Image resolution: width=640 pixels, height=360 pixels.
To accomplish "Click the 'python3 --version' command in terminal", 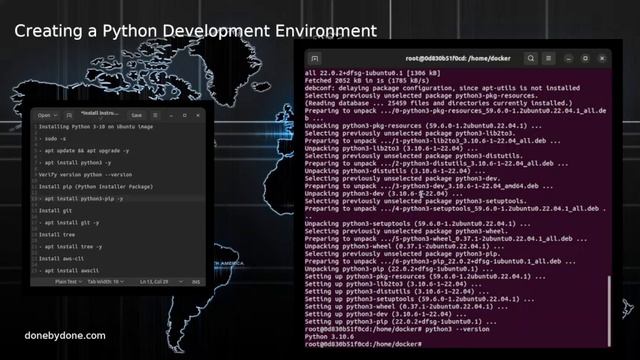I will (x=457, y=329).
